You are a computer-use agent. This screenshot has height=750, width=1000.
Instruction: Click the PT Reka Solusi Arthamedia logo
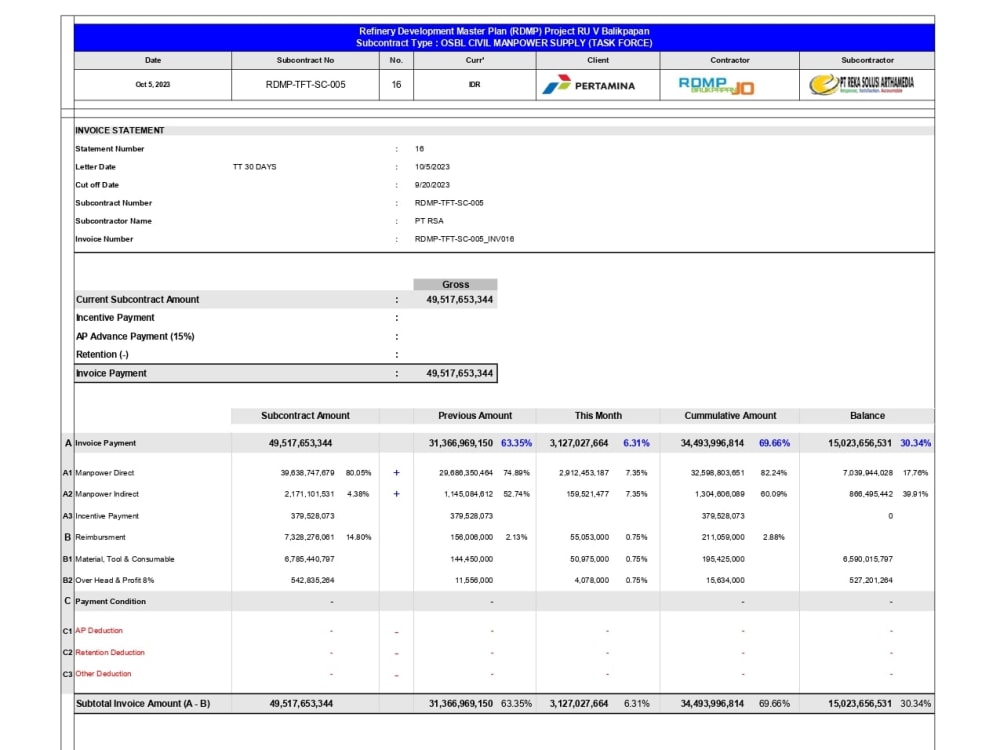pos(862,84)
